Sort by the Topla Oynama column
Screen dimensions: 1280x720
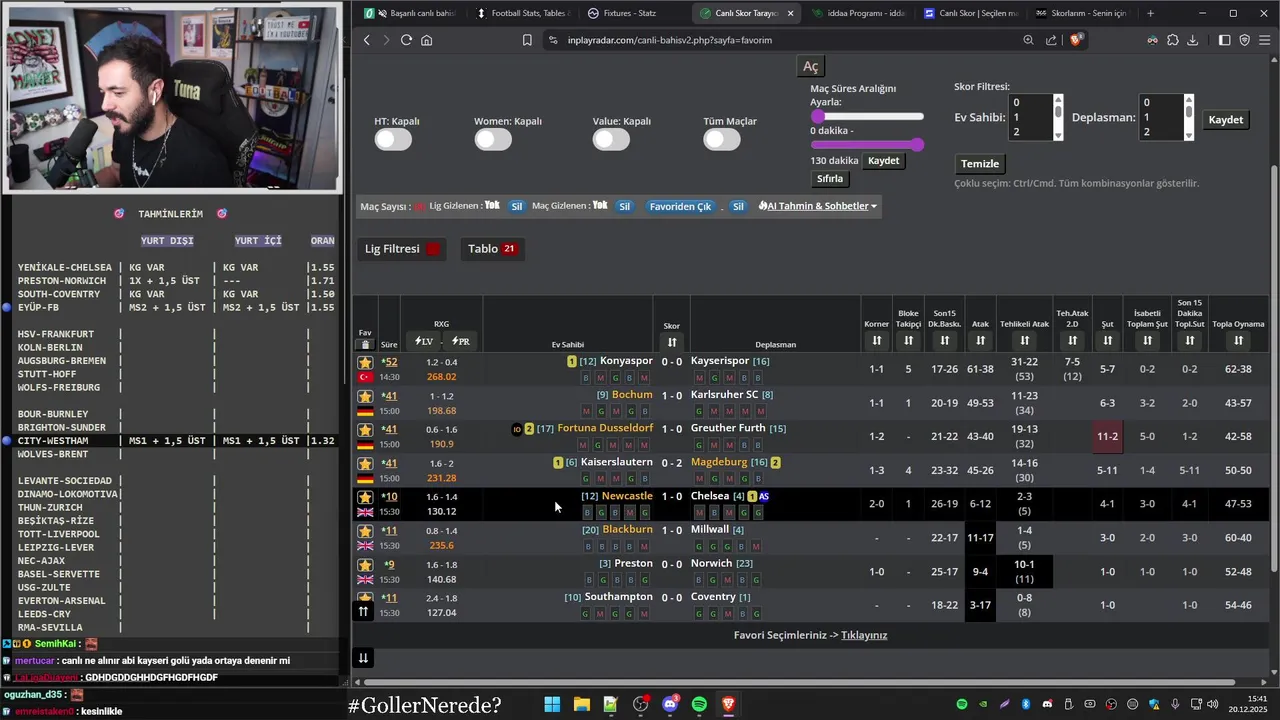pyautogui.click(x=1238, y=341)
